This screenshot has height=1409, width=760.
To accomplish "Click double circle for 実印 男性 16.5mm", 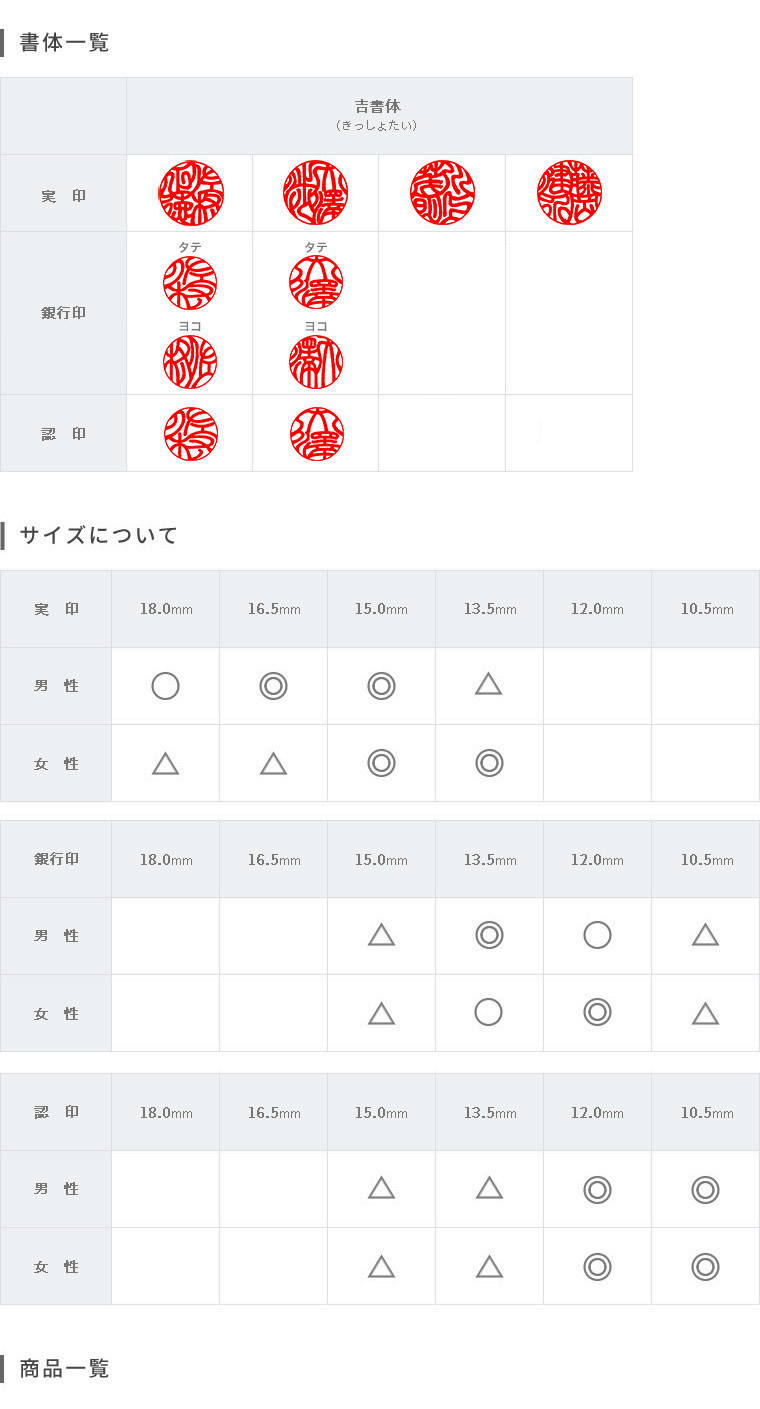I will (x=273, y=686).
